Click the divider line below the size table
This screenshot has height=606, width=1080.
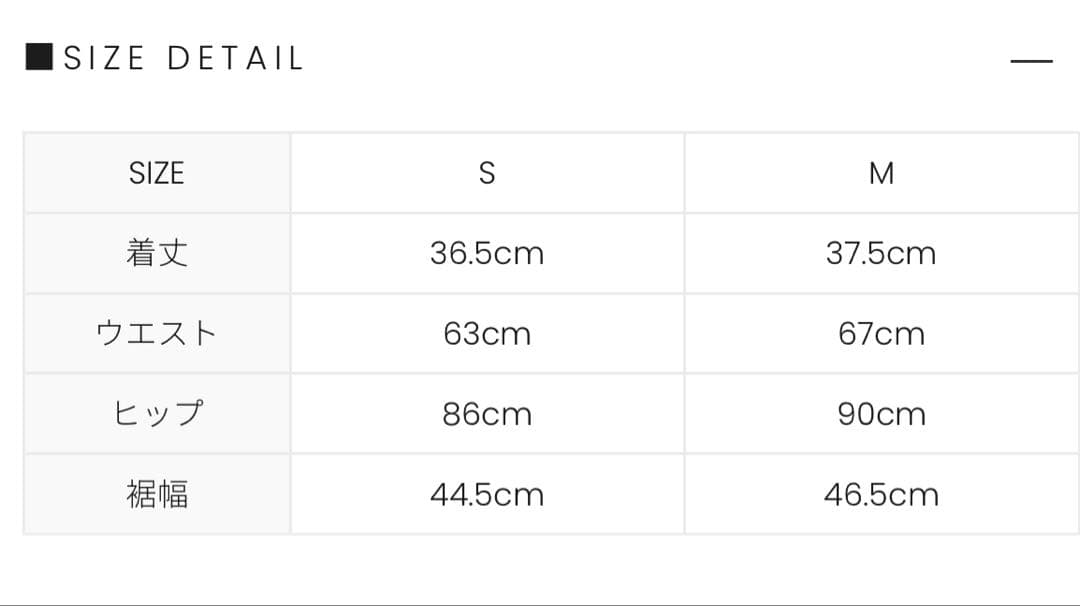(540, 603)
